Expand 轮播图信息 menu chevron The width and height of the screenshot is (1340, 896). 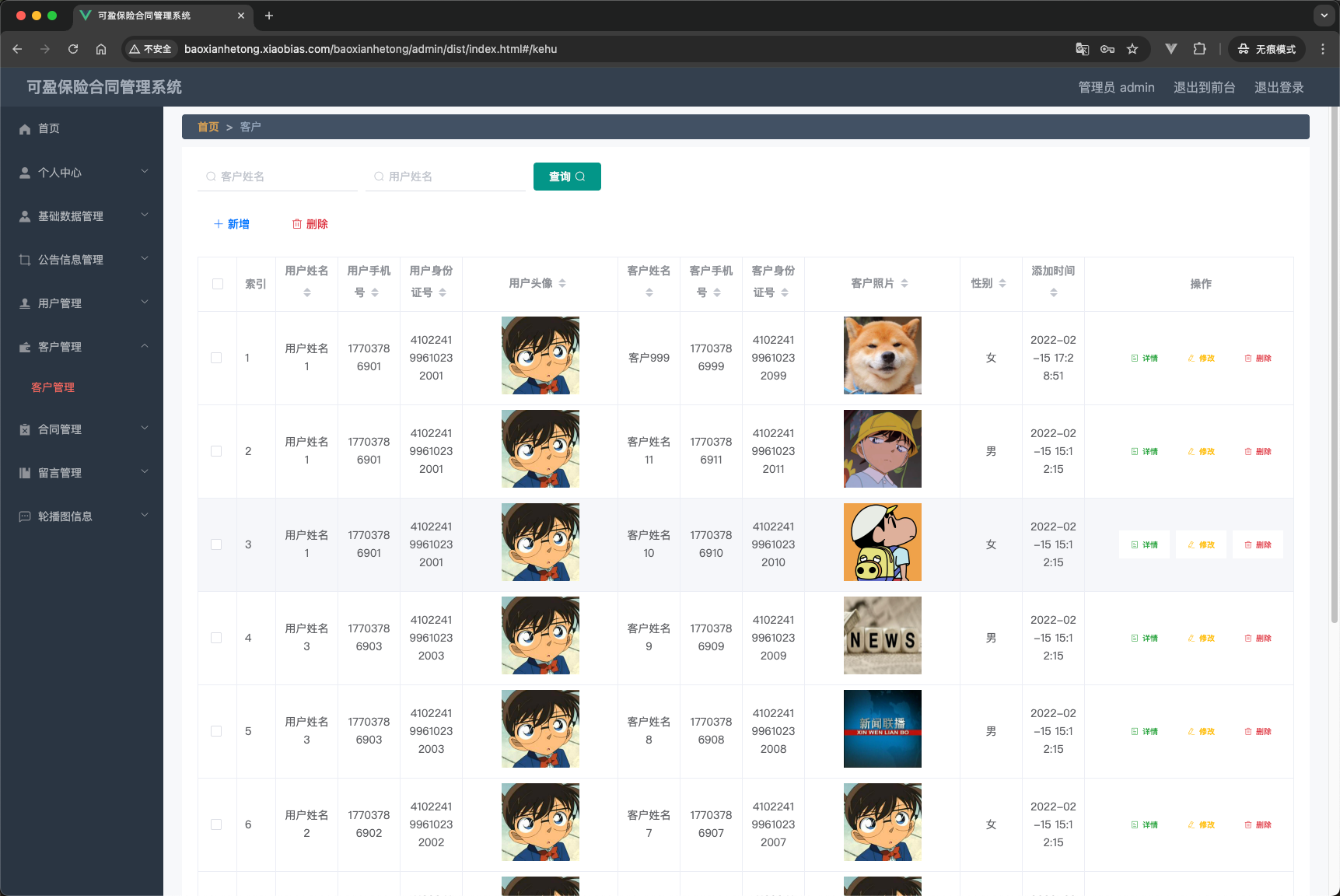(x=145, y=516)
